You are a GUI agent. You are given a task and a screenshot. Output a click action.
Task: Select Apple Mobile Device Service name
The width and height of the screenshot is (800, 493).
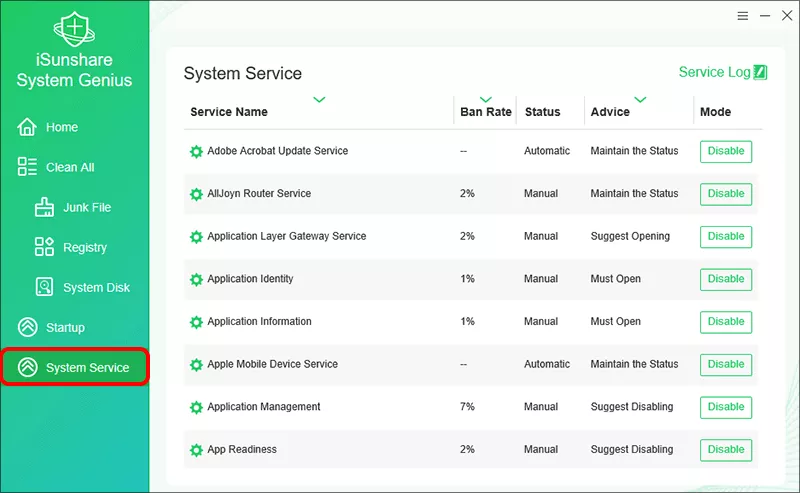[272, 364]
